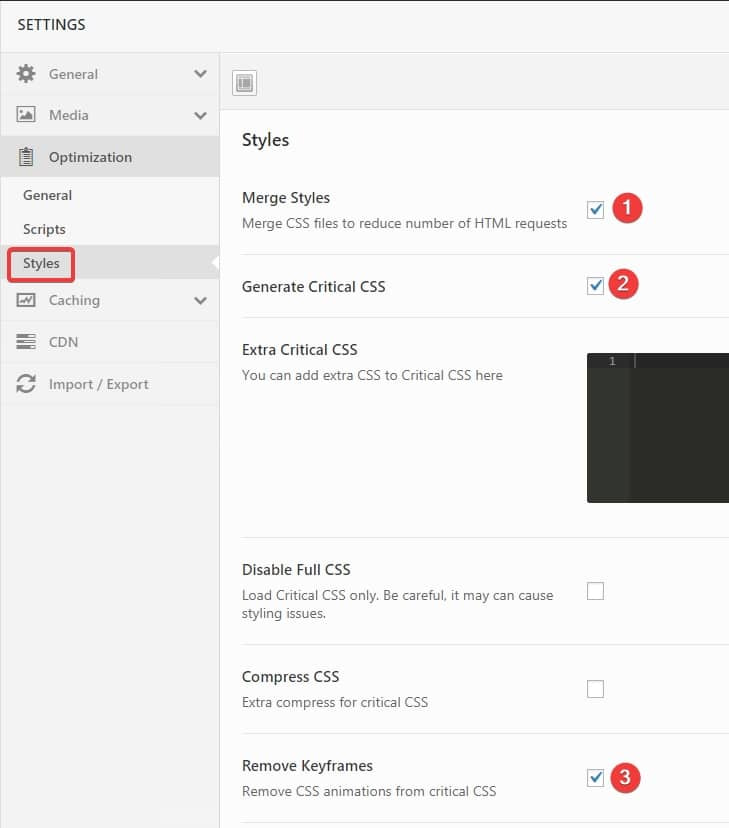Click line number 1 in code editor

(x=612, y=361)
